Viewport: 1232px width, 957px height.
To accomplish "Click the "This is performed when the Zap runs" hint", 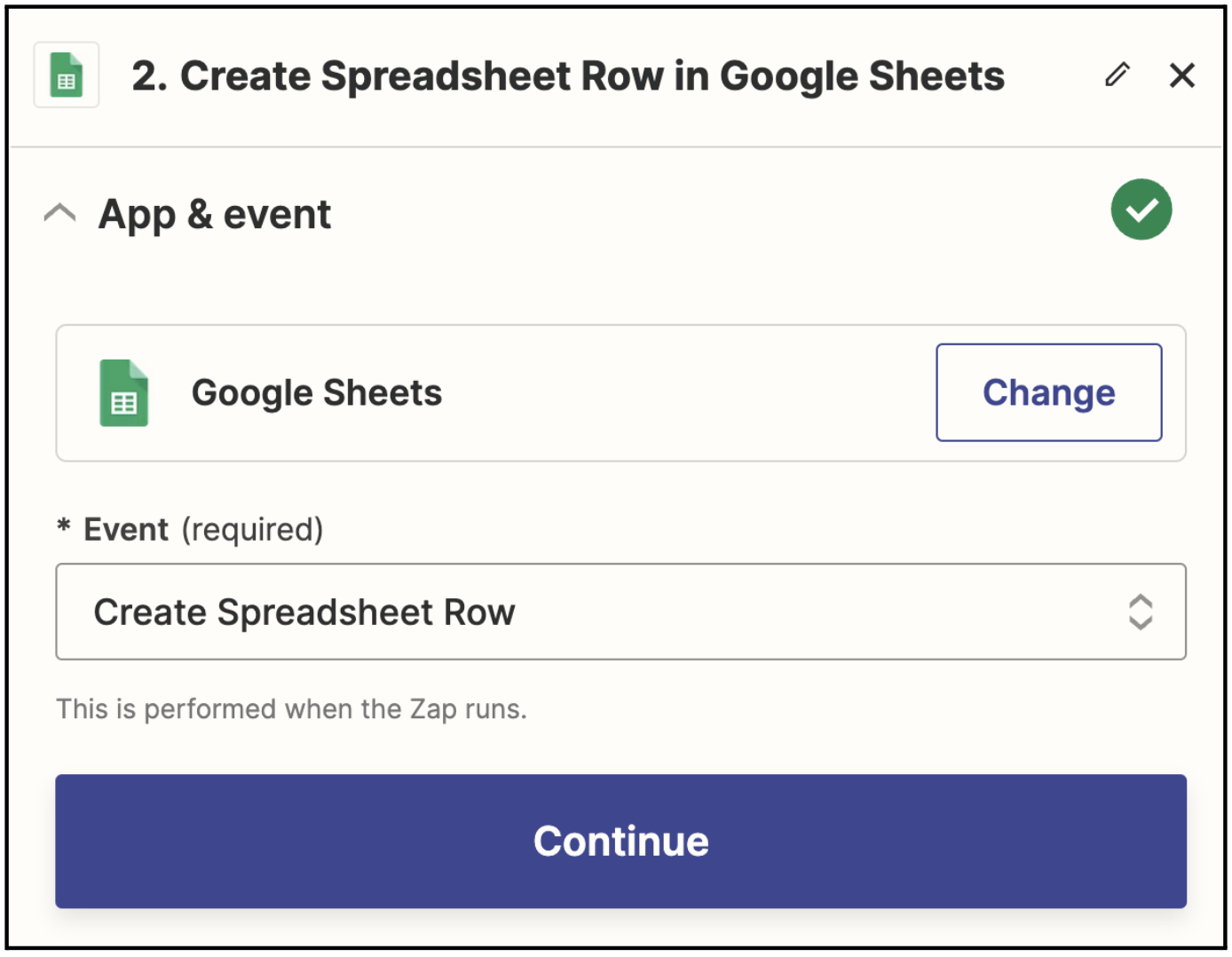I will pyautogui.click(x=291, y=709).
